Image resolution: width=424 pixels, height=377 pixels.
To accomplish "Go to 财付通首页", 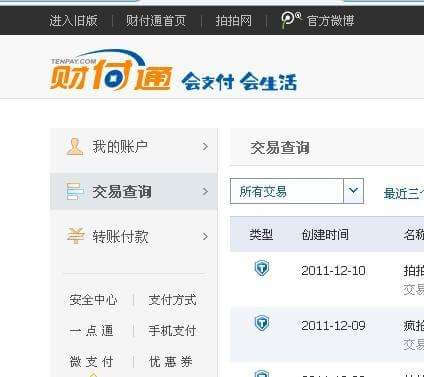I will (x=156, y=21).
